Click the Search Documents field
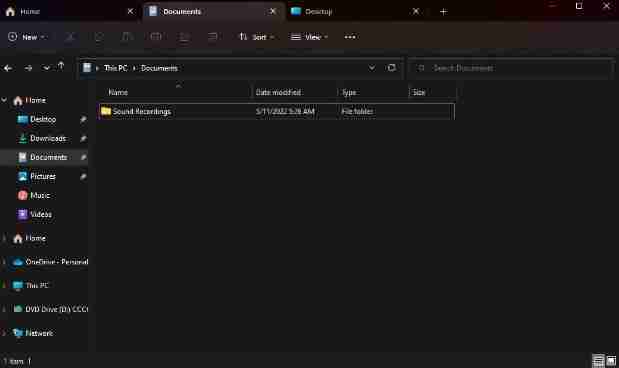Viewport: 619px width, 368px height. 511,68
